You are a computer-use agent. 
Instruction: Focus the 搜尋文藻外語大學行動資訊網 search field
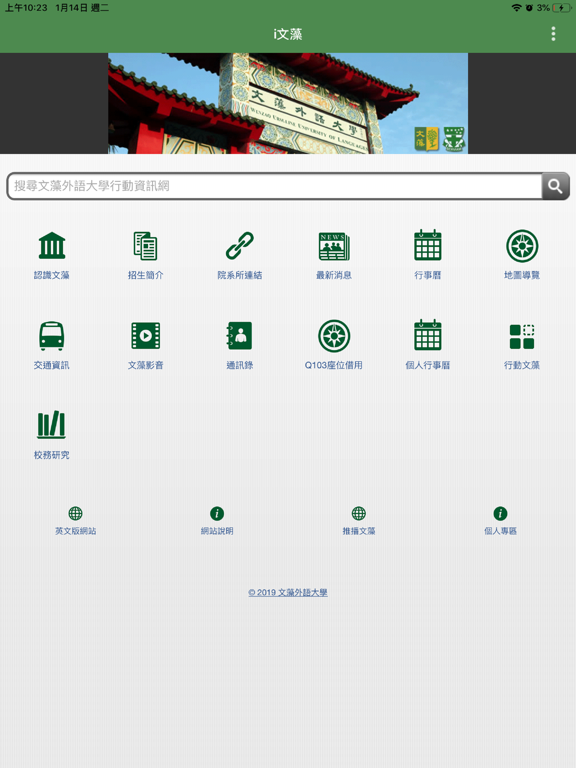pos(274,186)
